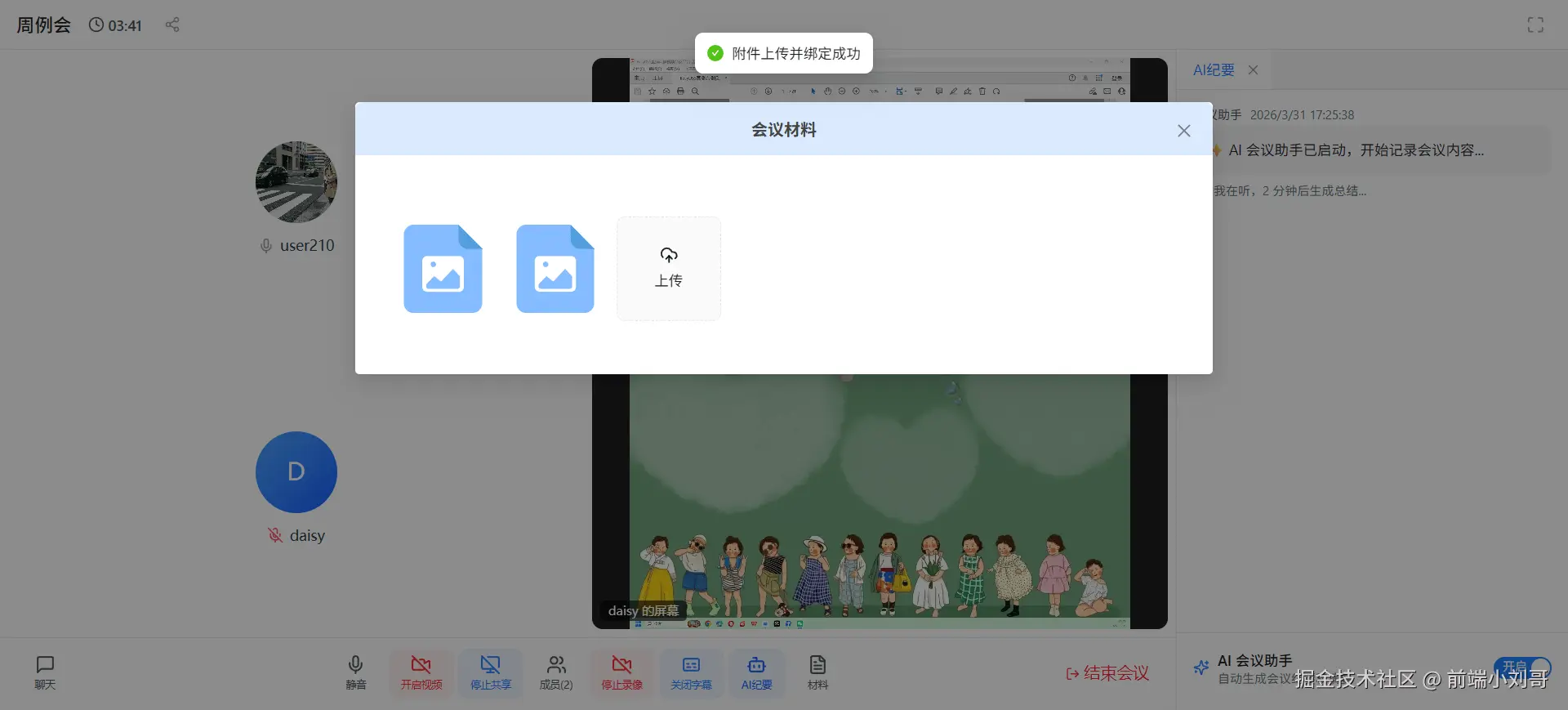Click the AI 会议助手已启动 message
This screenshot has width=1568, height=710.
[x=1356, y=150]
